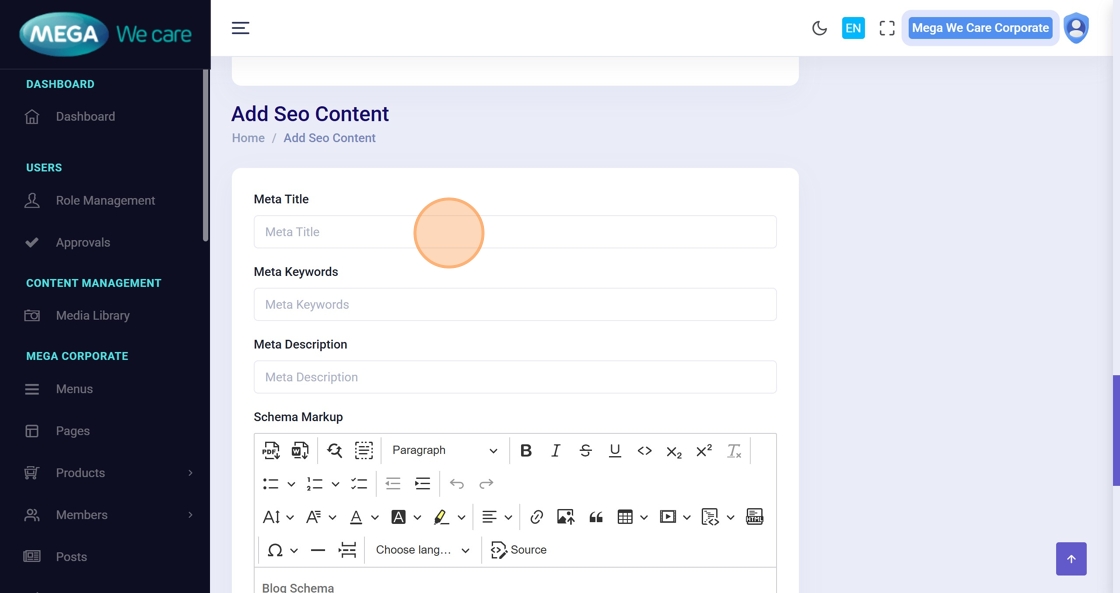Open Media Library from the sidebar
This screenshot has height=593, width=1120.
click(x=93, y=316)
